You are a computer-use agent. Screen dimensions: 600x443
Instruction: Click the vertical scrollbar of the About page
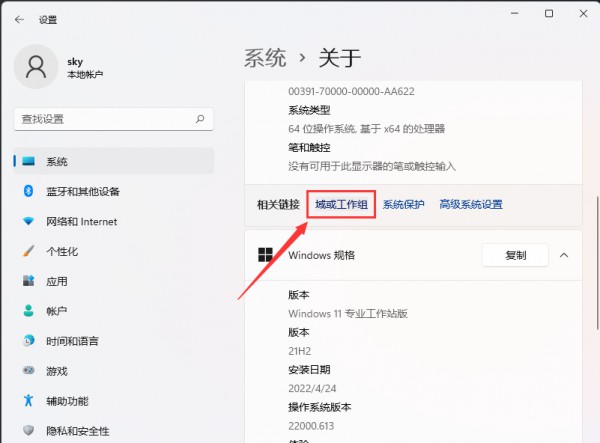[x=597, y=262]
